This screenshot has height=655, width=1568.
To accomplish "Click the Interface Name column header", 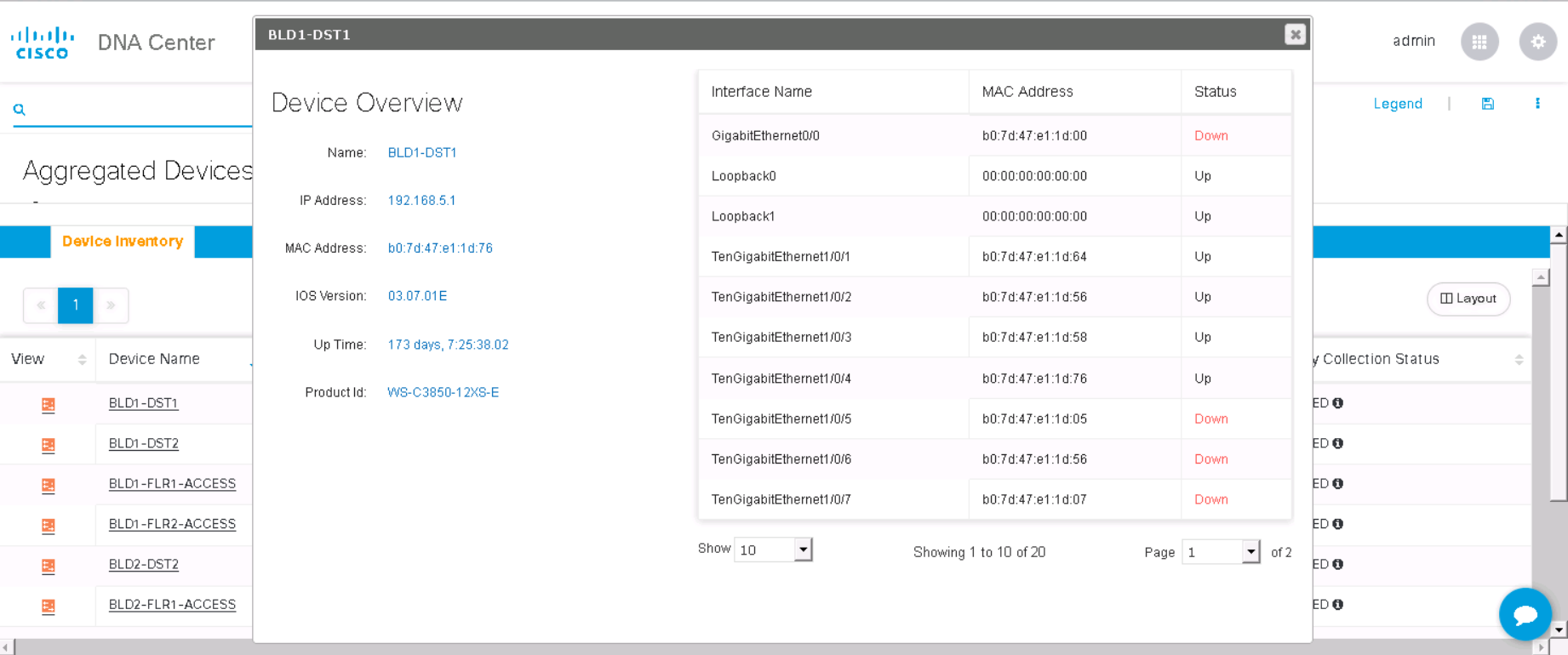I will coord(833,92).
